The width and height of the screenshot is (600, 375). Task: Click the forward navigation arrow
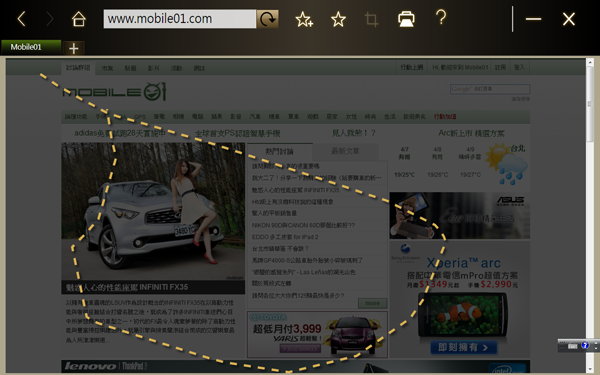(49, 19)
